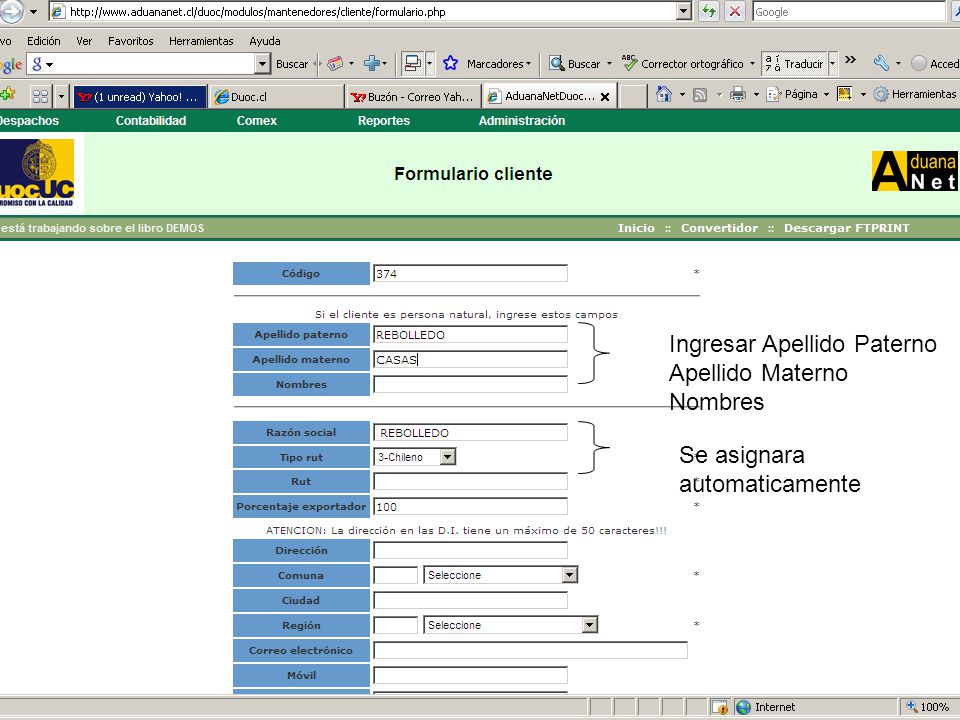960x720 pixels.
Task: Open the Comex navigation menu
Action: 257,121
